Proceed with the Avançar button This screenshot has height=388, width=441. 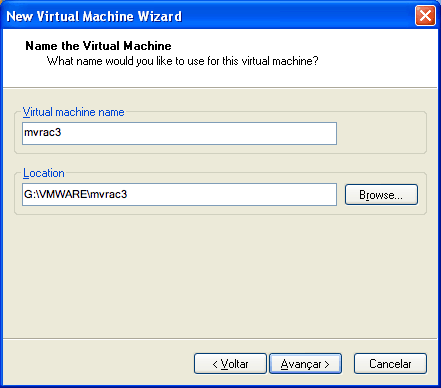click(x=305, y=364)
